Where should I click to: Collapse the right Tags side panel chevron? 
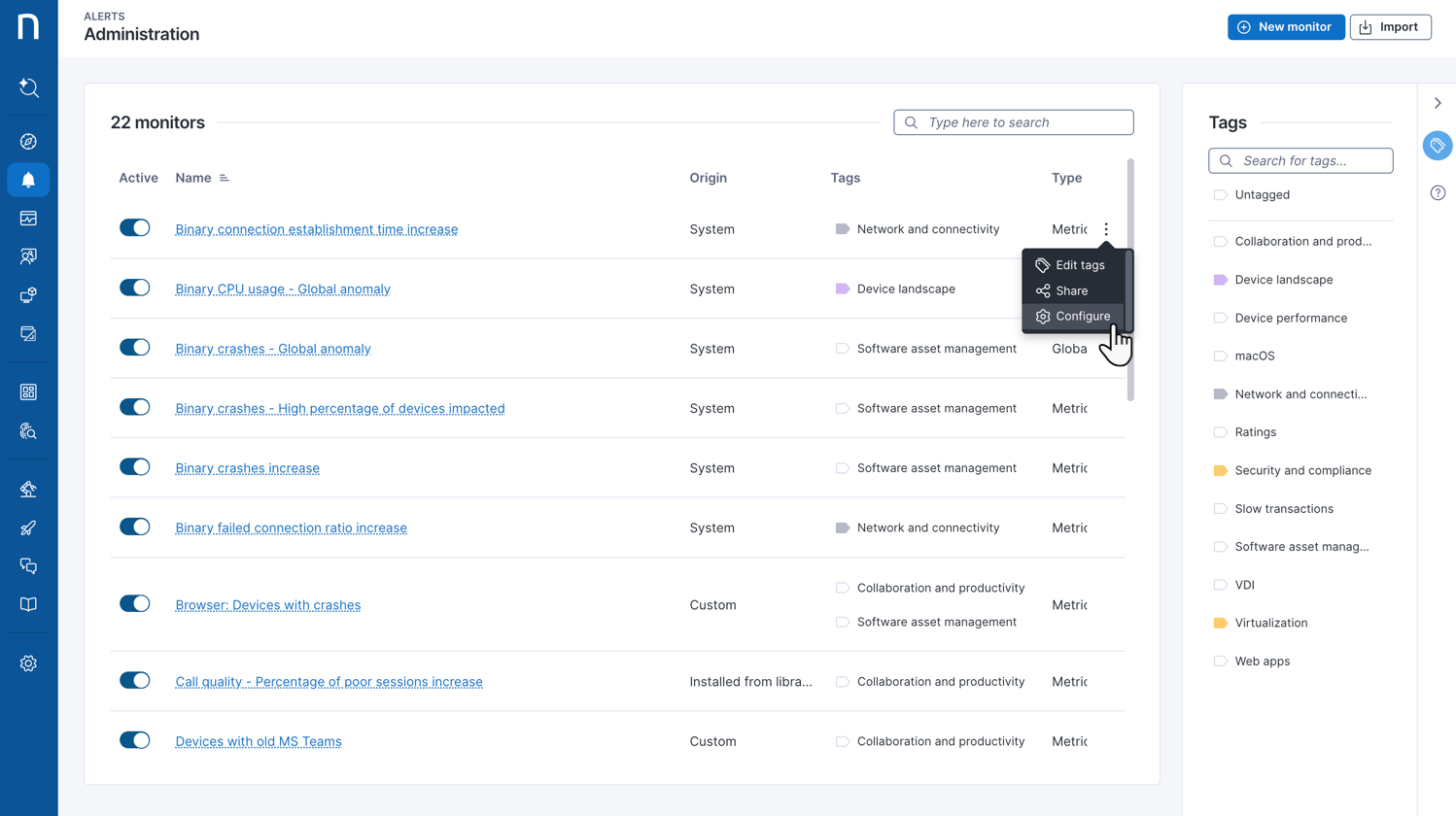pos(1438,103)
